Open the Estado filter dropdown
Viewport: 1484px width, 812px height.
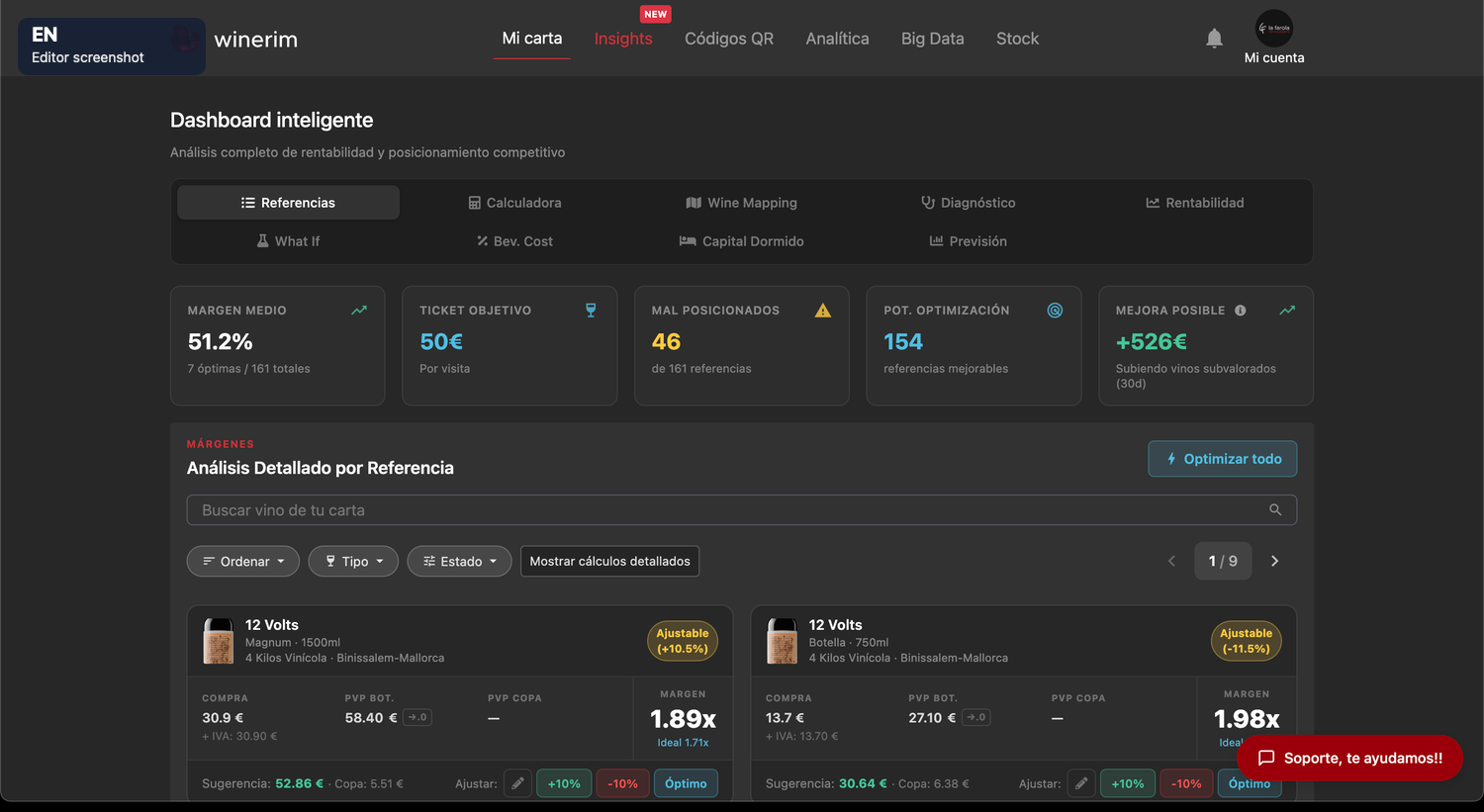(459, 561)
